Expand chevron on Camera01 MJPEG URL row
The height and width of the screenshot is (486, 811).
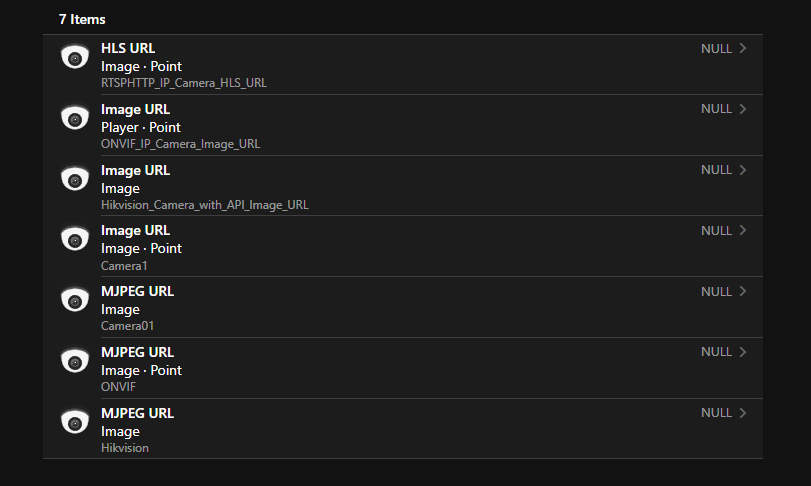pos(743,291)
